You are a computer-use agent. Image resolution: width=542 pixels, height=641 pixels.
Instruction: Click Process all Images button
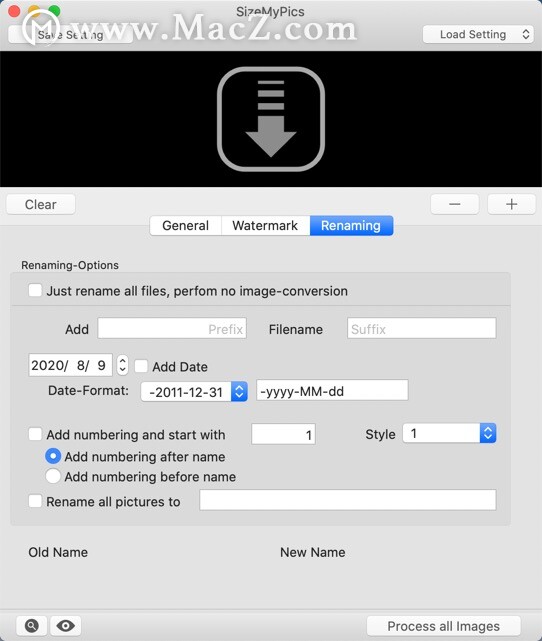pos(443,626)
